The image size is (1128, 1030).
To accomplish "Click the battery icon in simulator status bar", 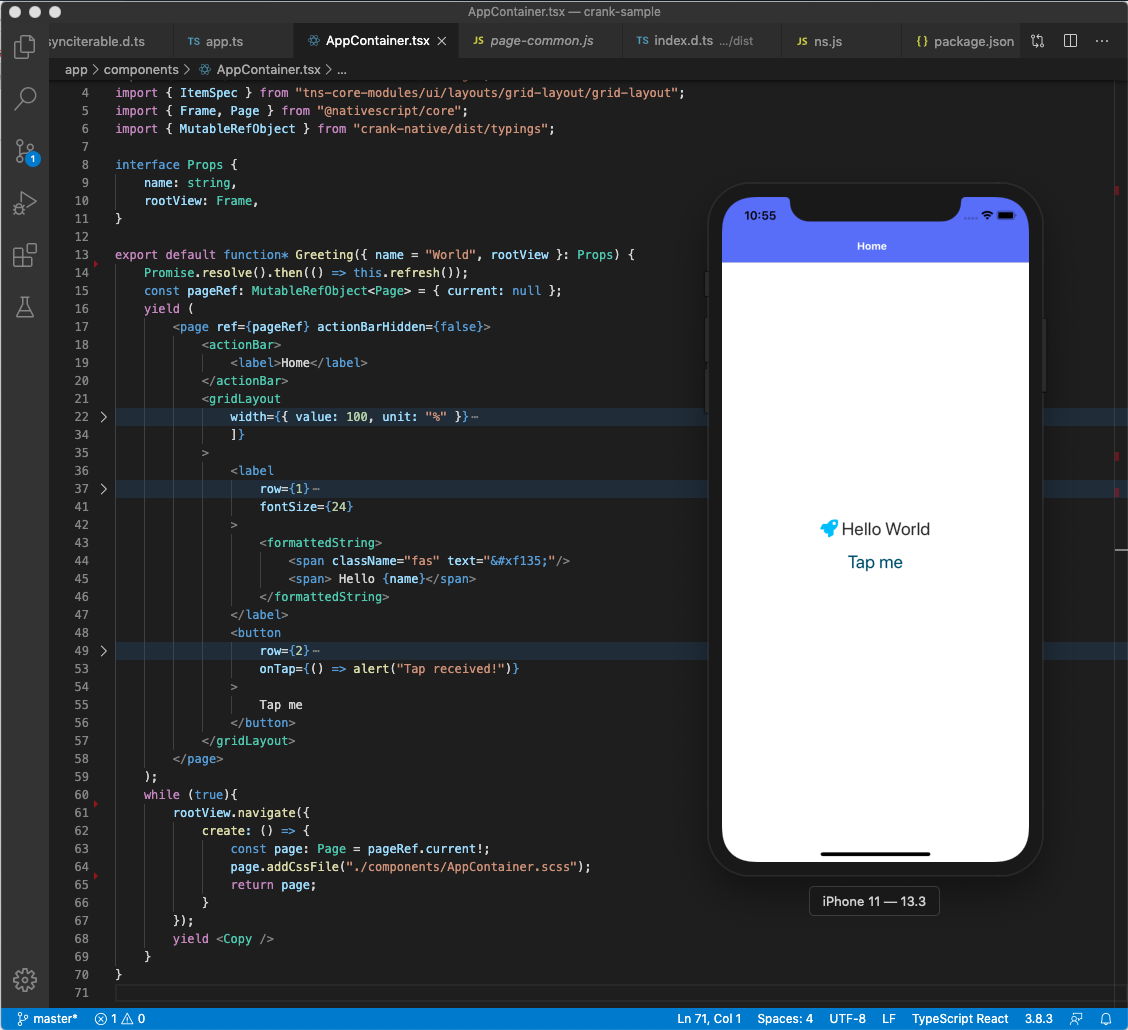I will [x=1006, y=215].
